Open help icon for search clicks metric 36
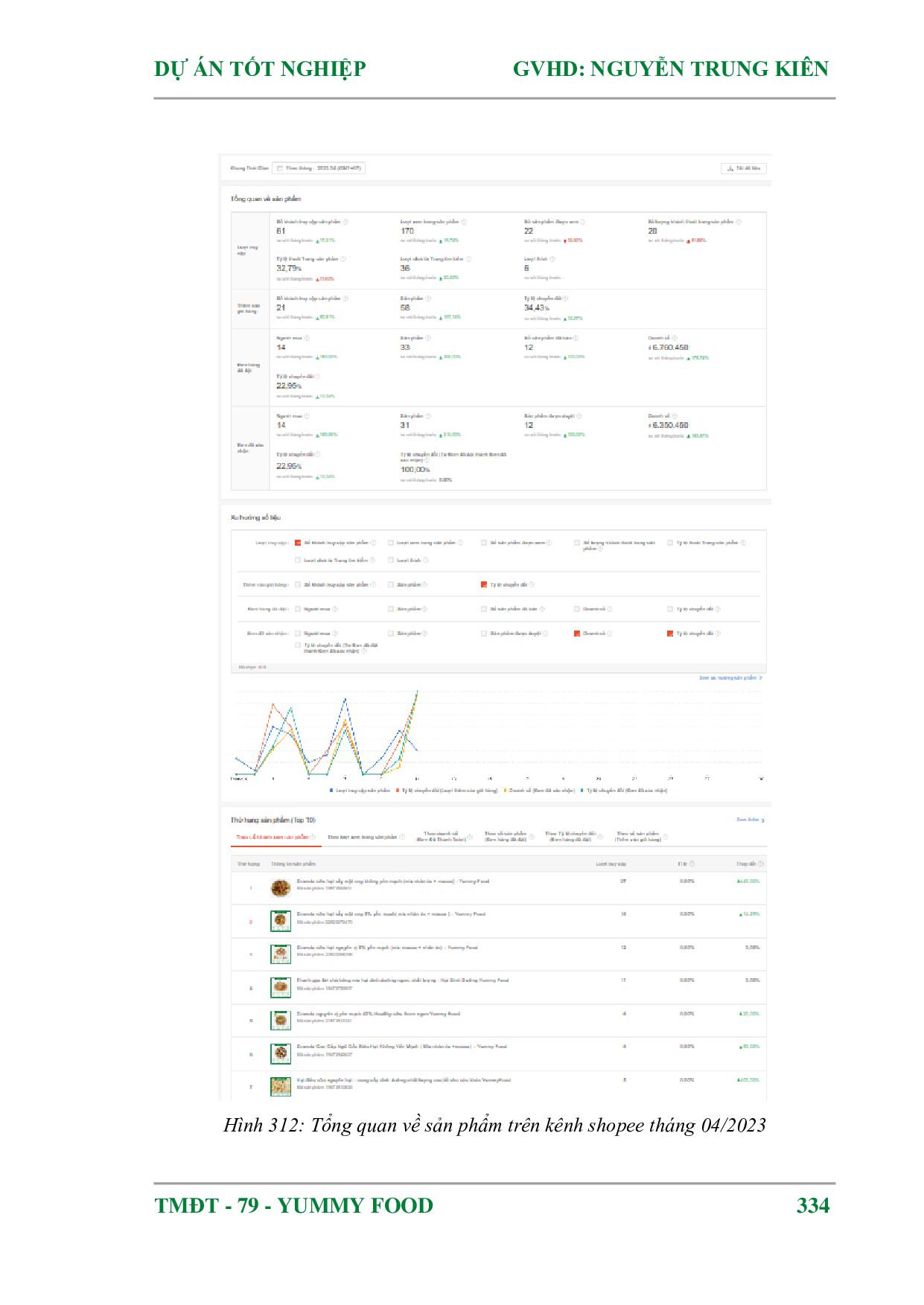The image size is (924, 1305). pyautogui.click(x=468, y=259)
